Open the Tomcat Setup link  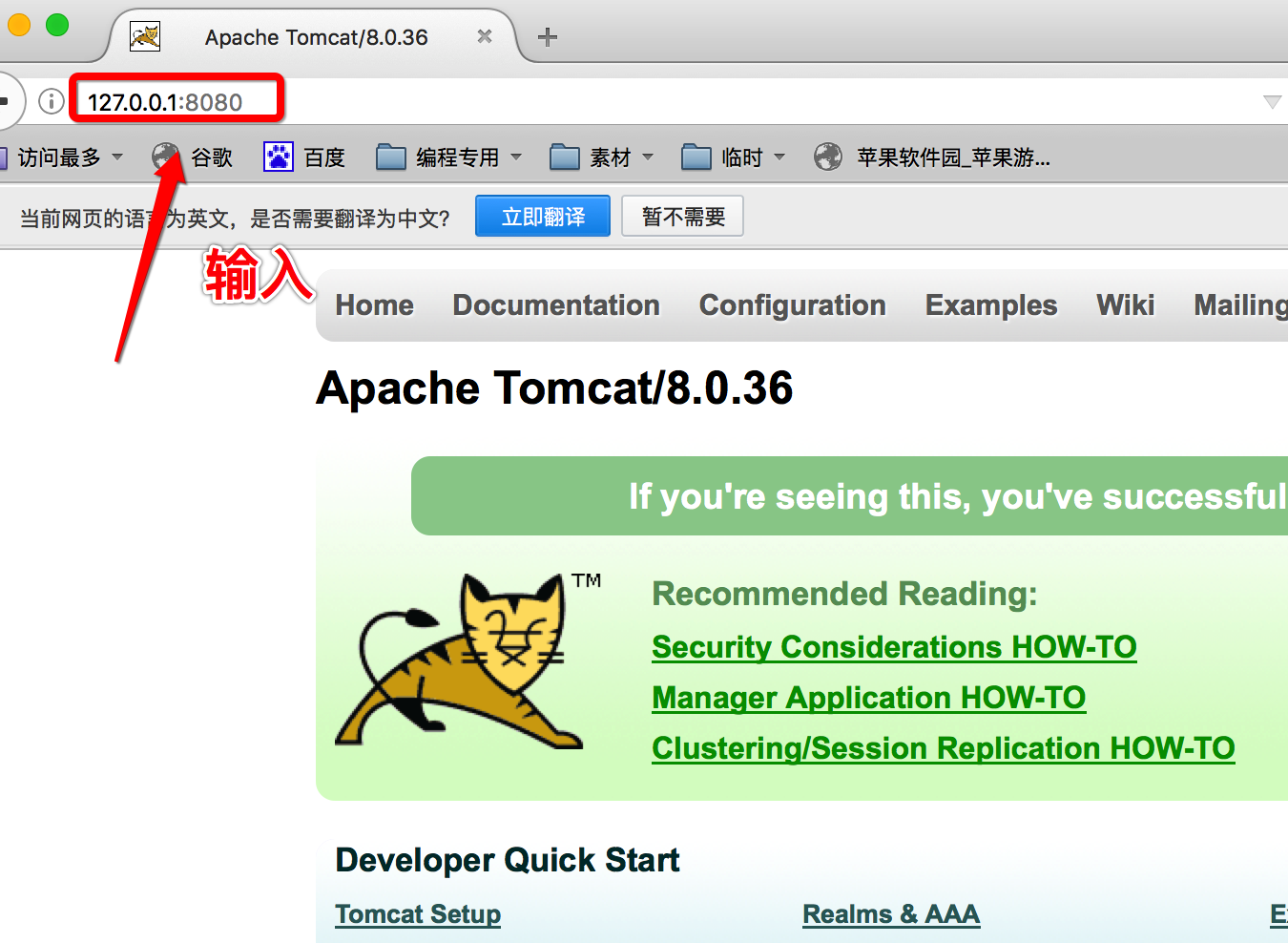point(418,914)
